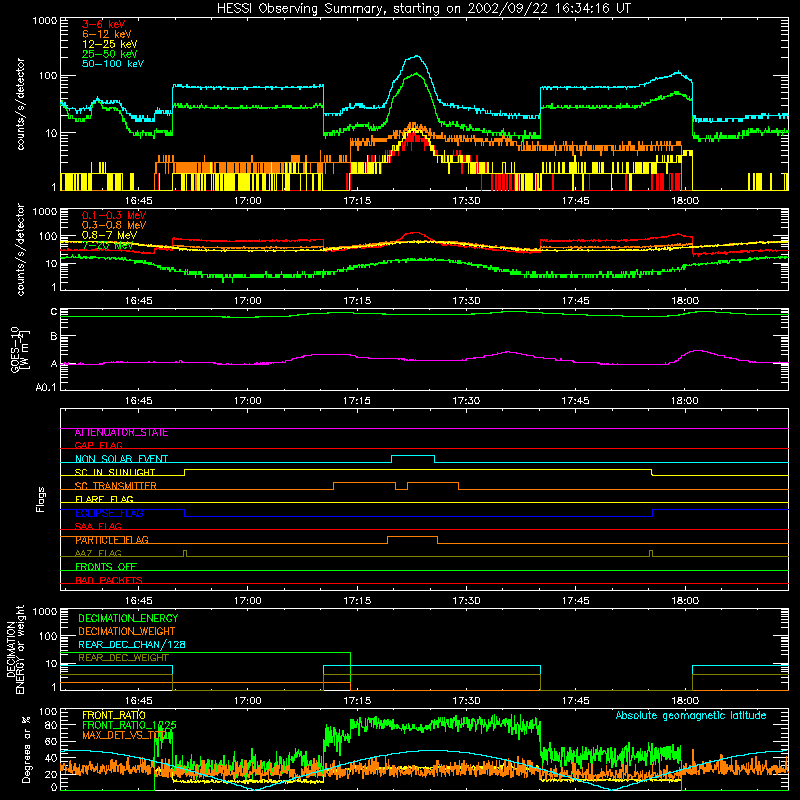Select the REAR_DEC_CHAN/128 legend label

132,644
